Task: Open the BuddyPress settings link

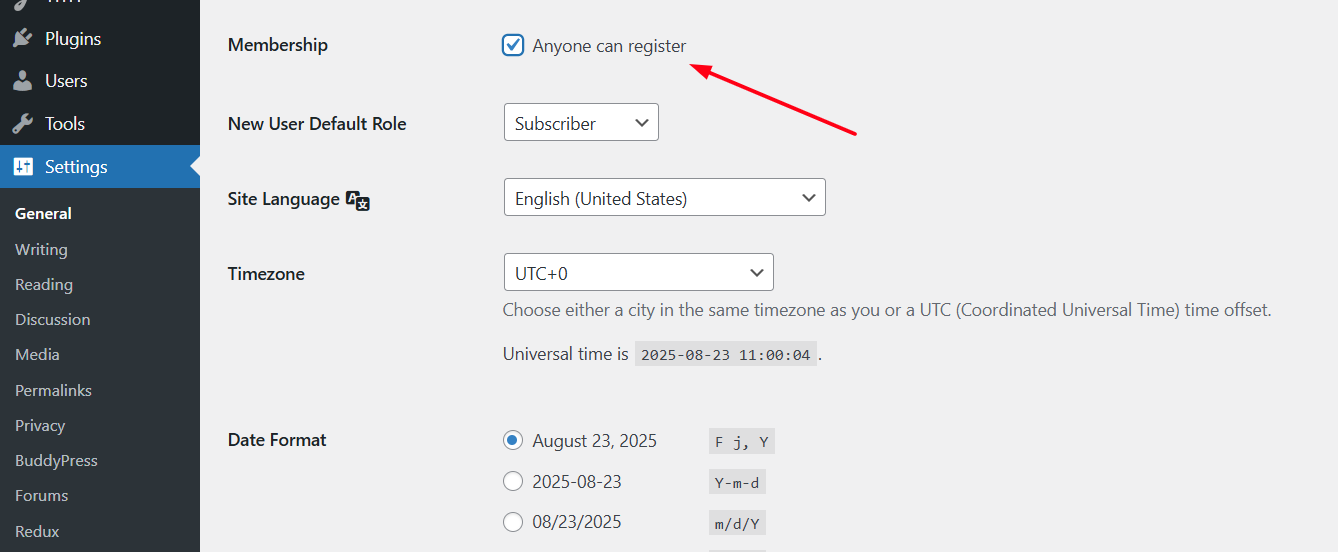Action: click(56, 461)
